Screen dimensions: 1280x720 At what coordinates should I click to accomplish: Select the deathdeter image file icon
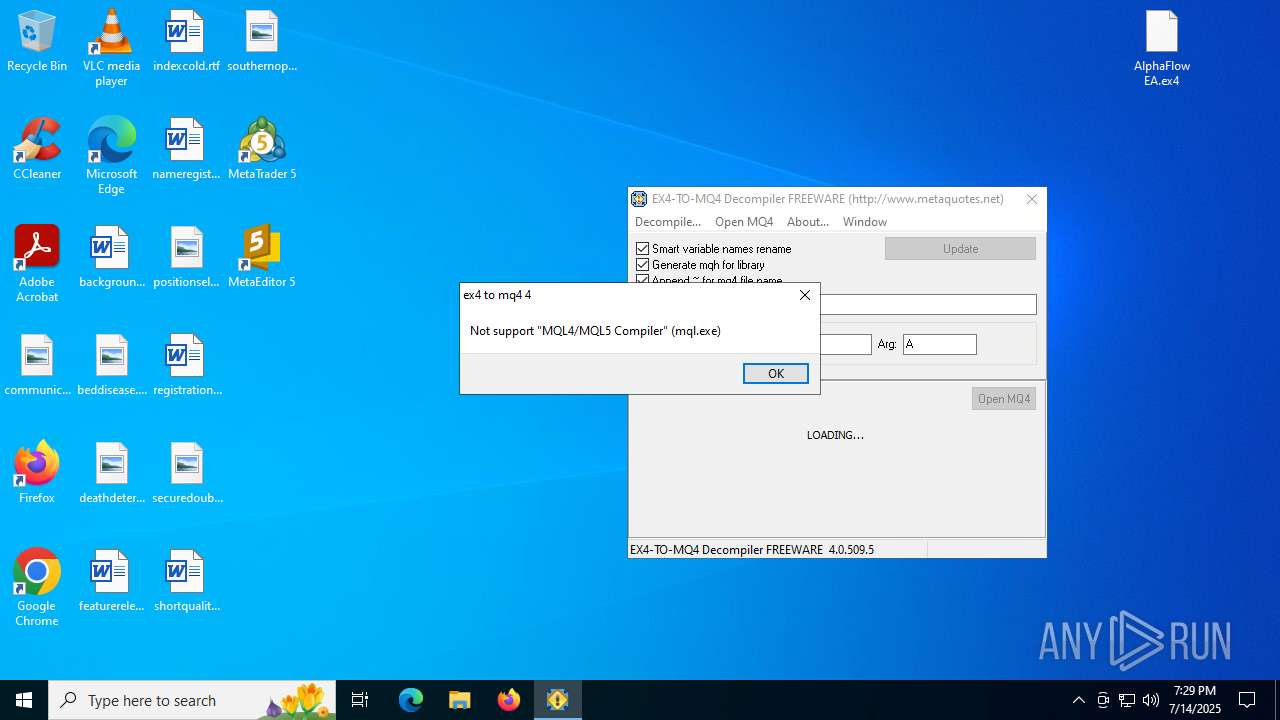(111, 474)
